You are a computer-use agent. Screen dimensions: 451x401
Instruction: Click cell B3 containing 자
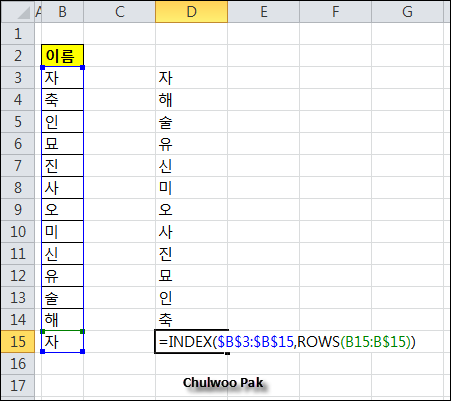coord(62,78)
